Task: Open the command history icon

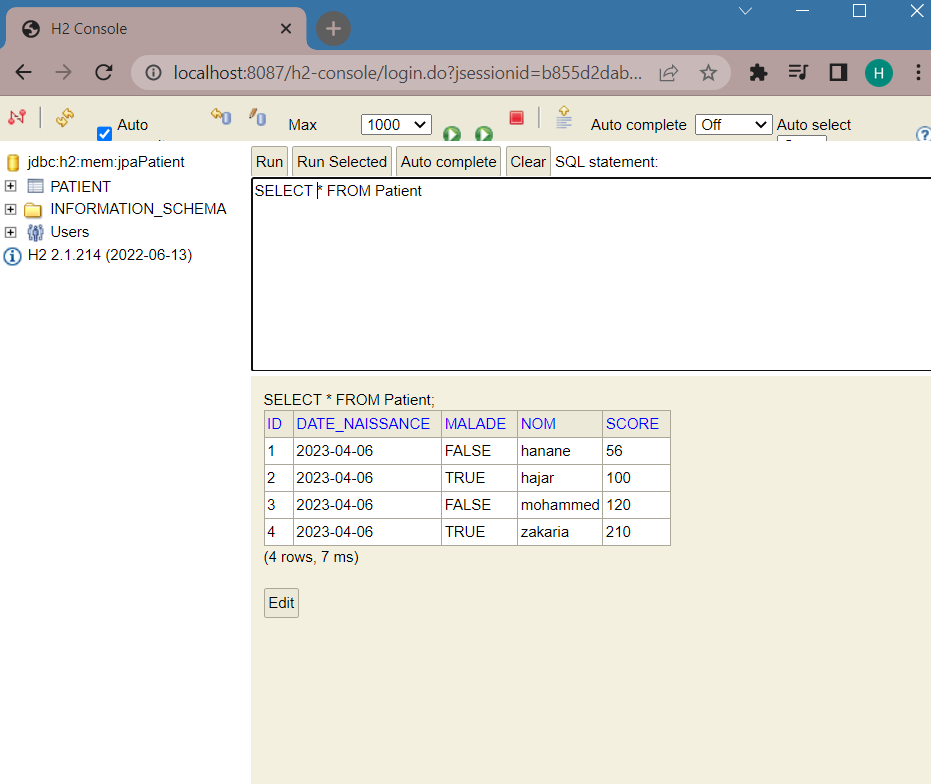Action: tap(563, 117)
